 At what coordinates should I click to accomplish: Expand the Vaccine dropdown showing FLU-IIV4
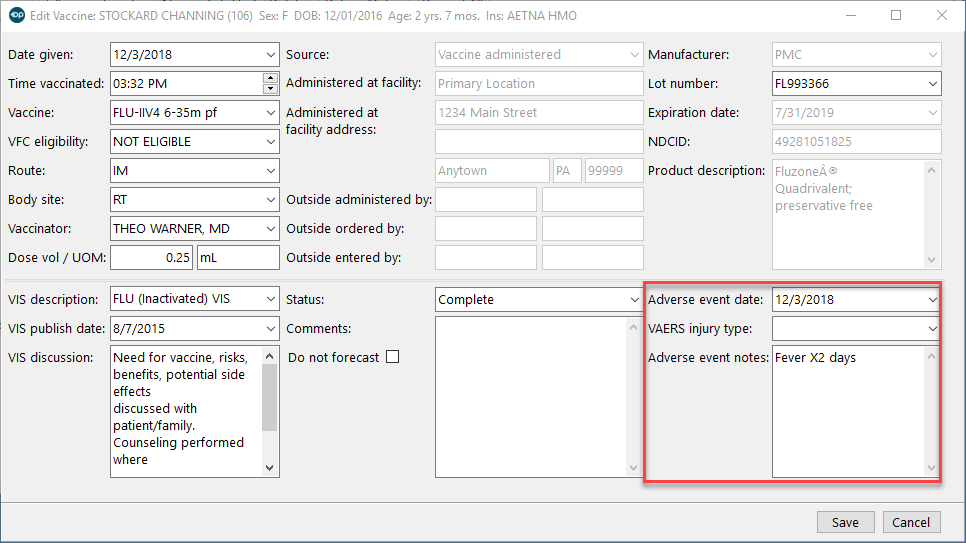click(270, 113)
